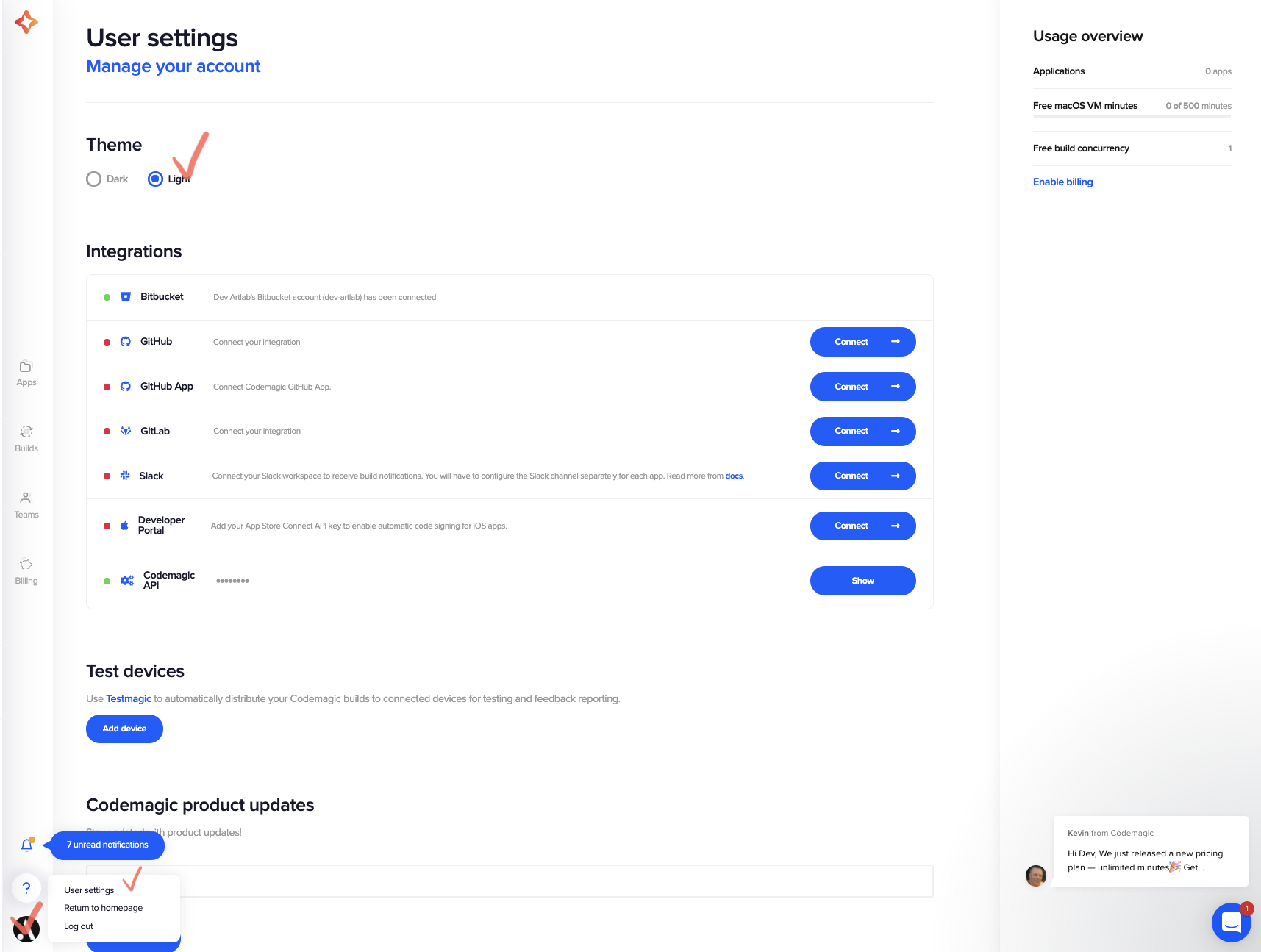
Task: Open the Builds section in the sidebar
Action: [26, 439]
